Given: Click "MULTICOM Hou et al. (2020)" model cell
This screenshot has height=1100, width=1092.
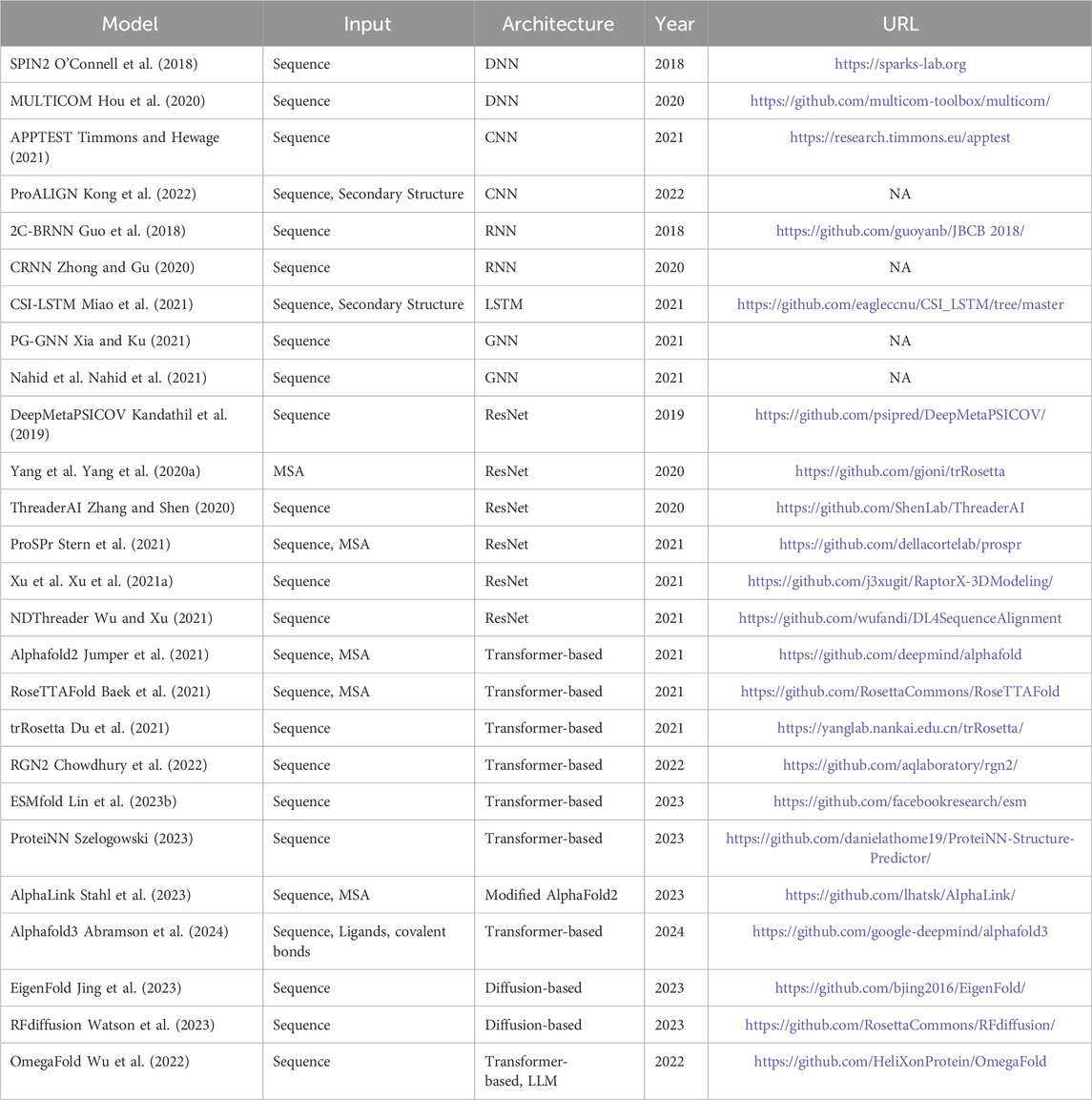Looking at the screenshot, I should coord(132,101).
